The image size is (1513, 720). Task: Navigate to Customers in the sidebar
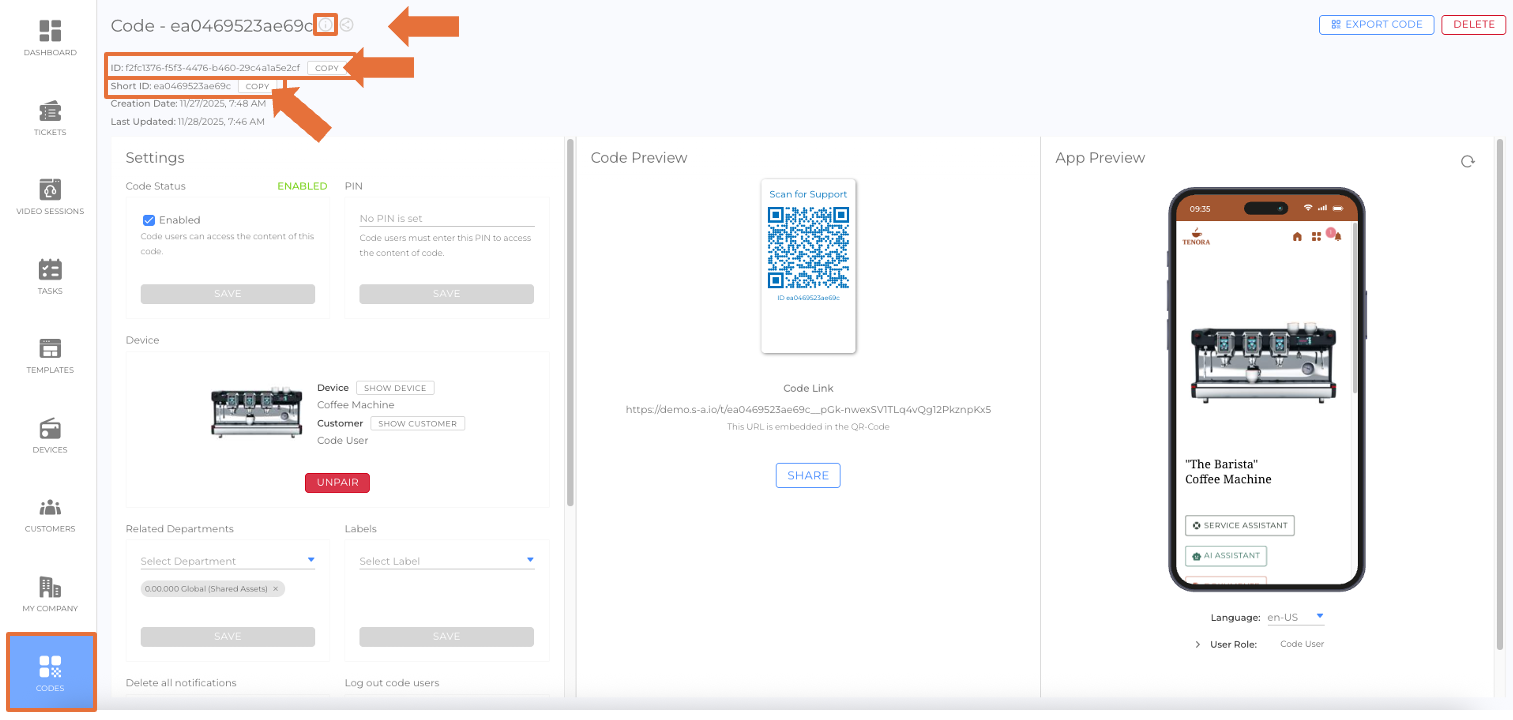[49, 514]
